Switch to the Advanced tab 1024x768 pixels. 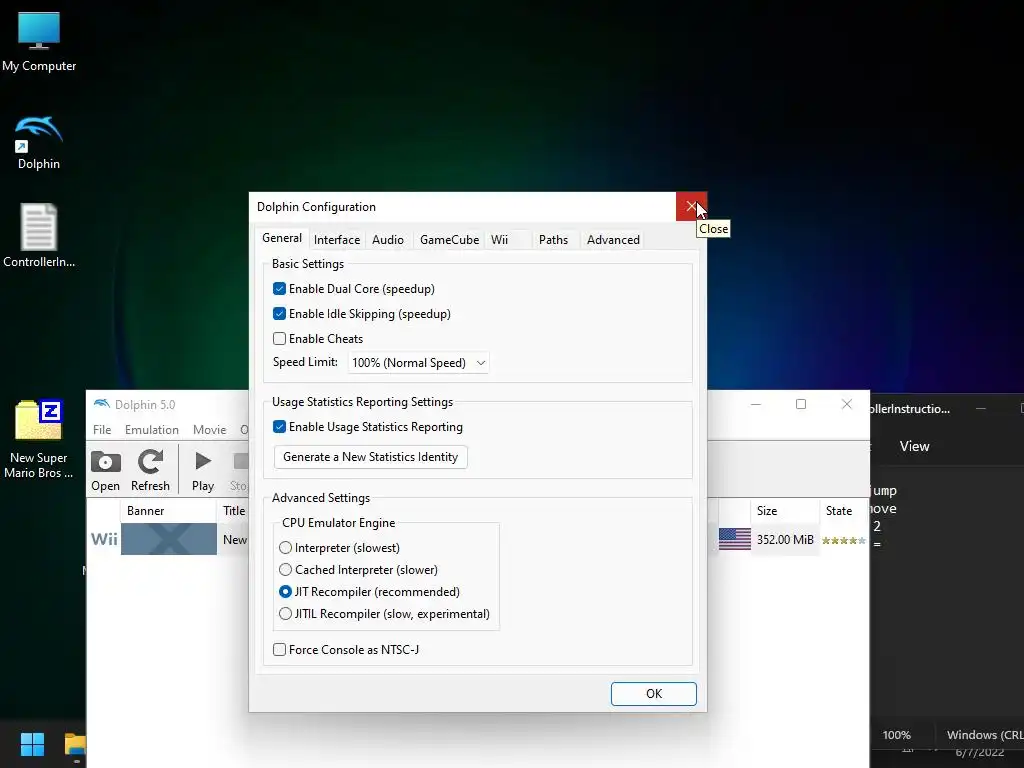[613, 240]
